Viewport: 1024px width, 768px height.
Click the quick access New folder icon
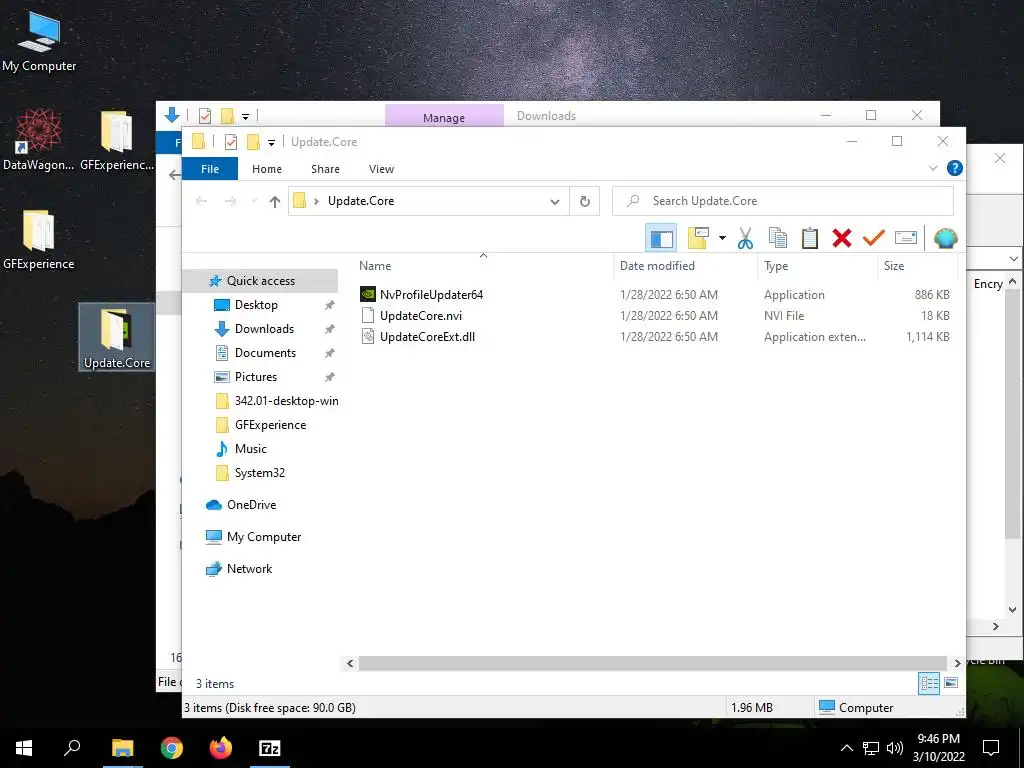coord(253,142)
